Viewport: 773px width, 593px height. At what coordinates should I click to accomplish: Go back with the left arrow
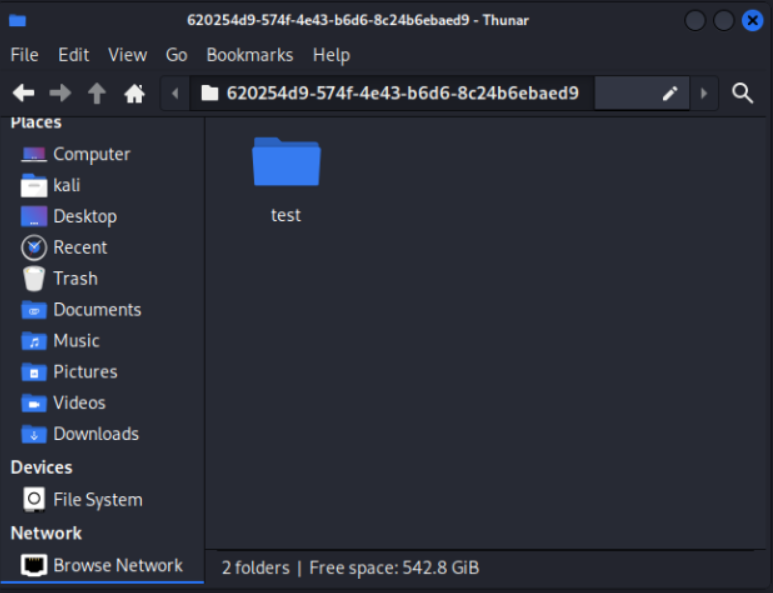23,93
